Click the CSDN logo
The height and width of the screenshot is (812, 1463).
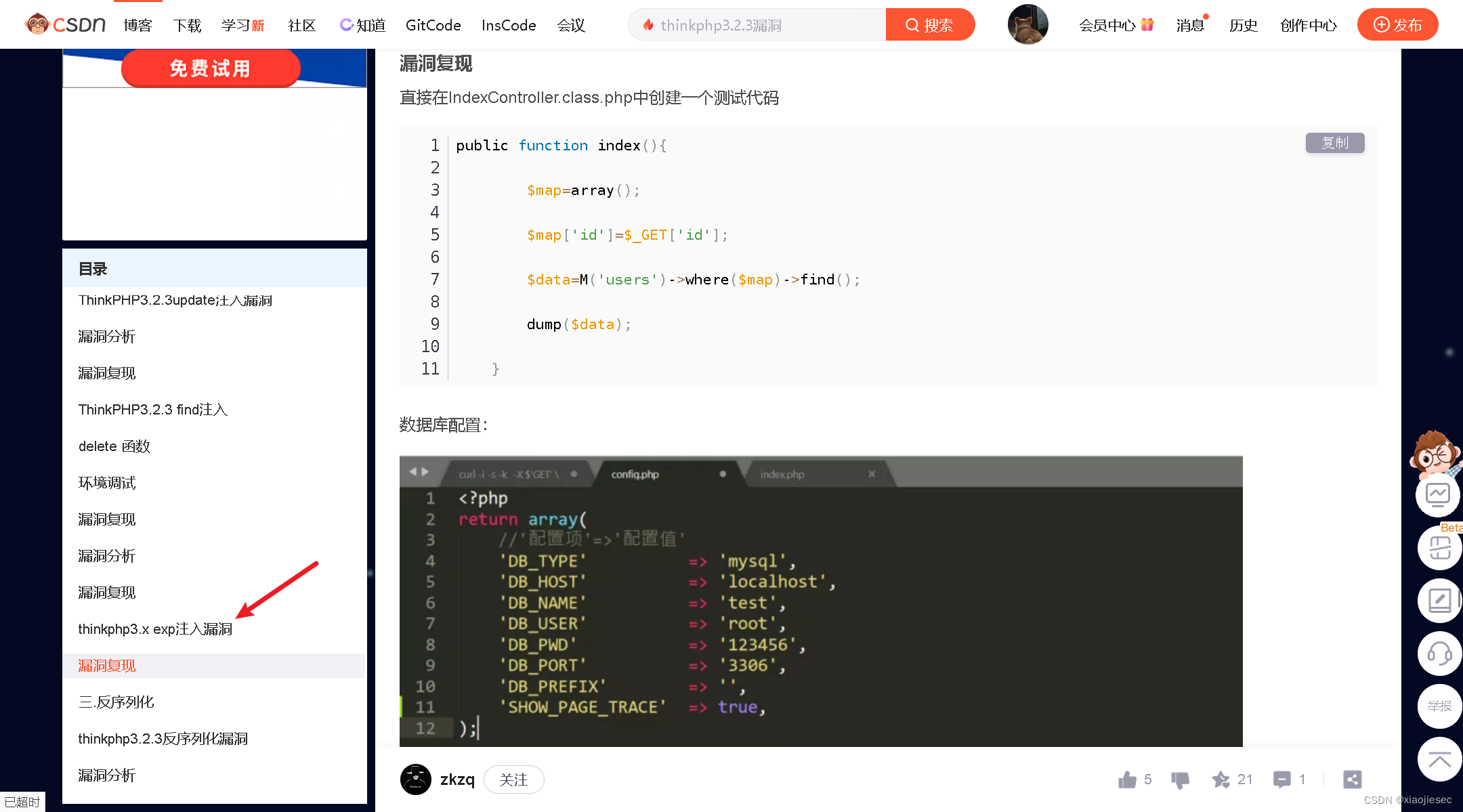65,24
